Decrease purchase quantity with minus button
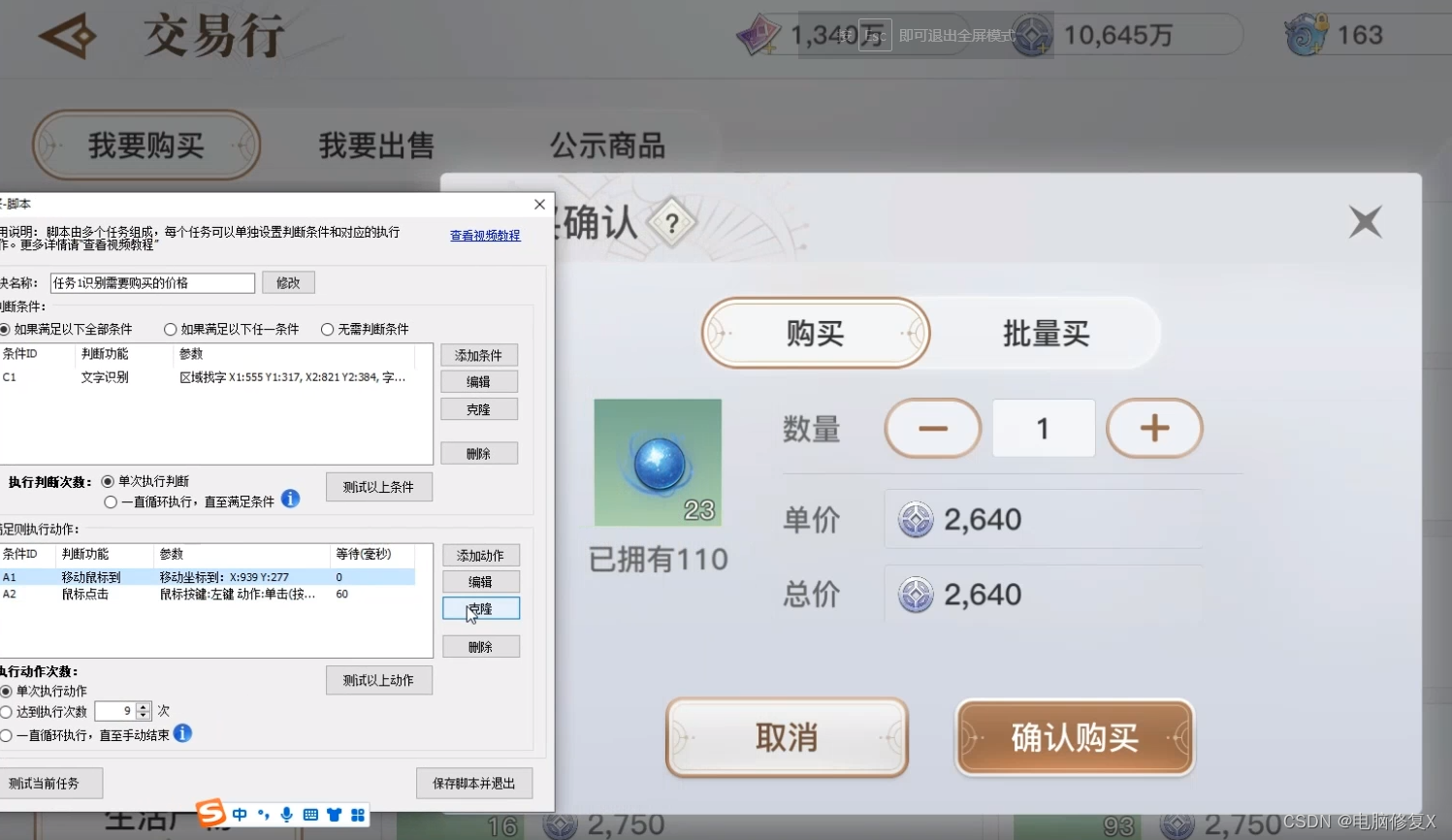This screenshot has height=840, width=1452. pyautogui.click(x=933, y=428)
